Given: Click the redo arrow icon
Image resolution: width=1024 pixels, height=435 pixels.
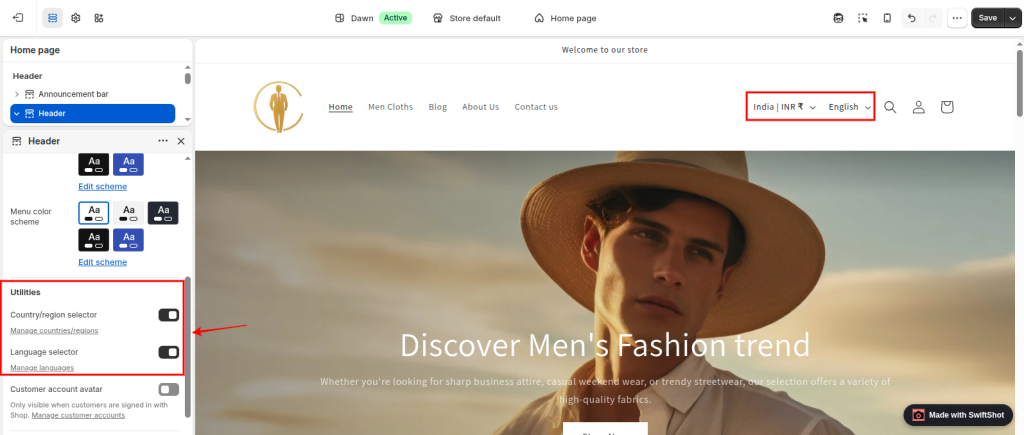Looking at the screenshot, I should 932,18.
